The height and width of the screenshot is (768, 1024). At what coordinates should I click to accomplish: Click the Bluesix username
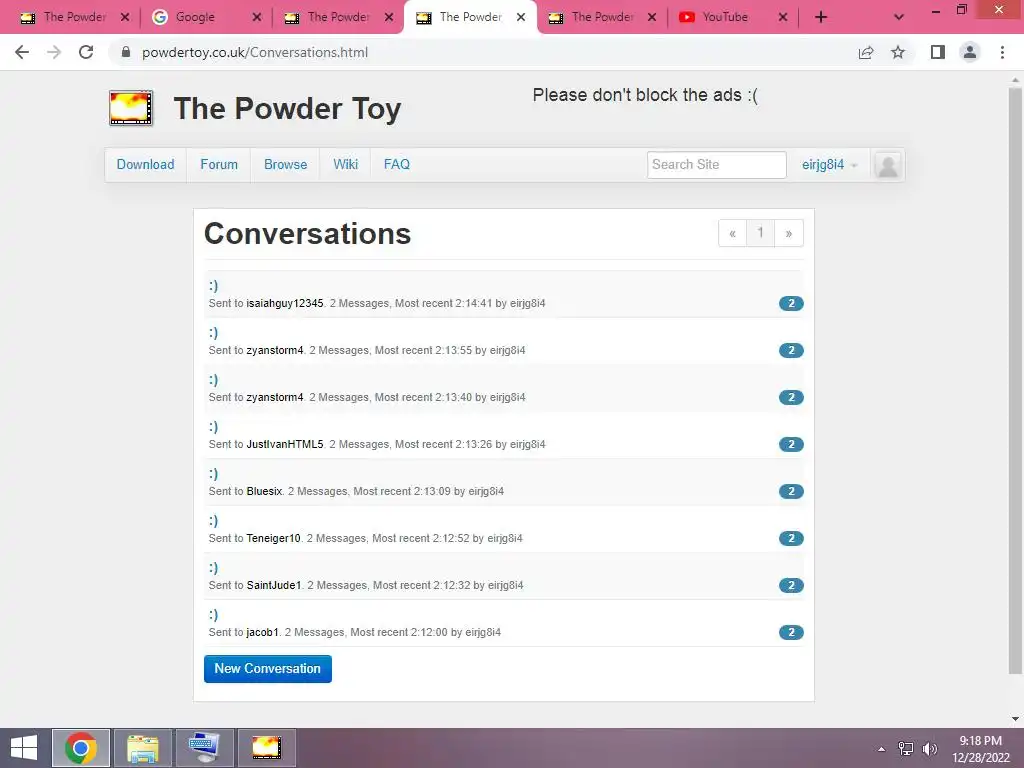pos(264,491)
